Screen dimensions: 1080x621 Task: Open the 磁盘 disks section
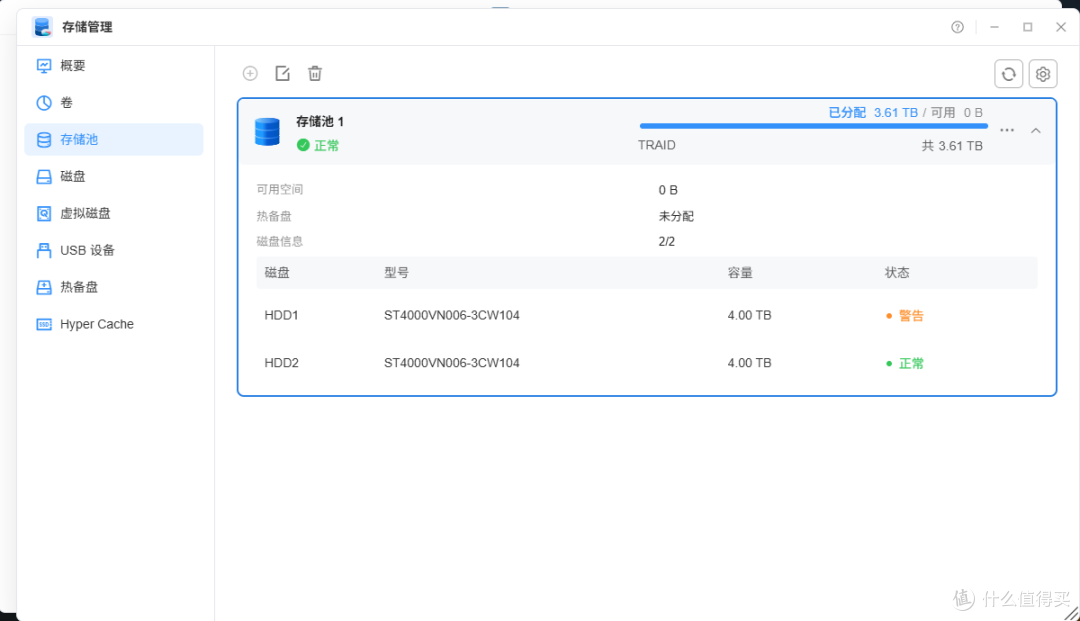[114, 176]
